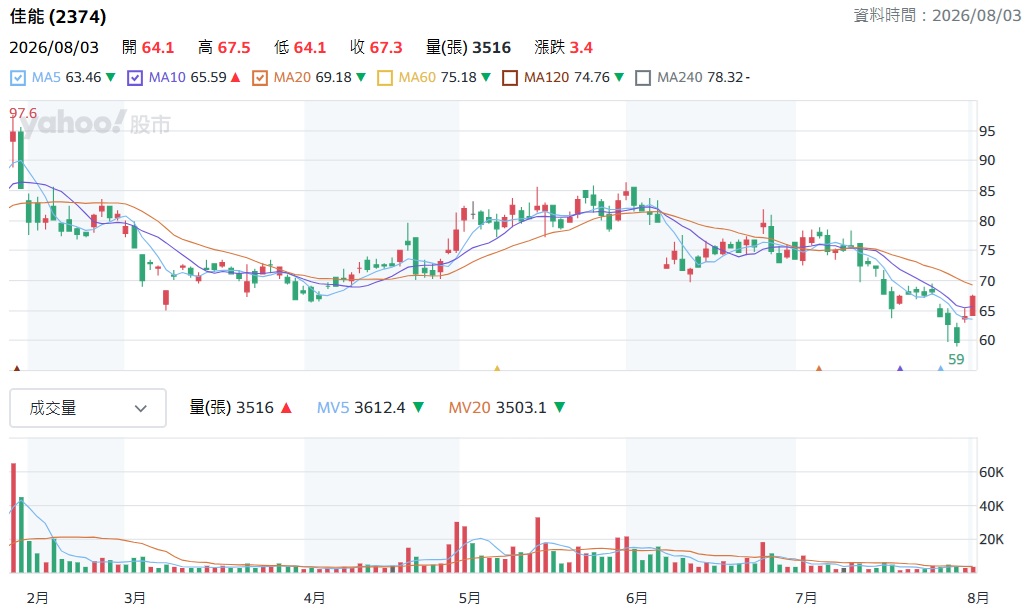This screenshot has height=611, width=1027.
Task: Click the 漲跌 3.4 change value
Action: coord(580,48)
